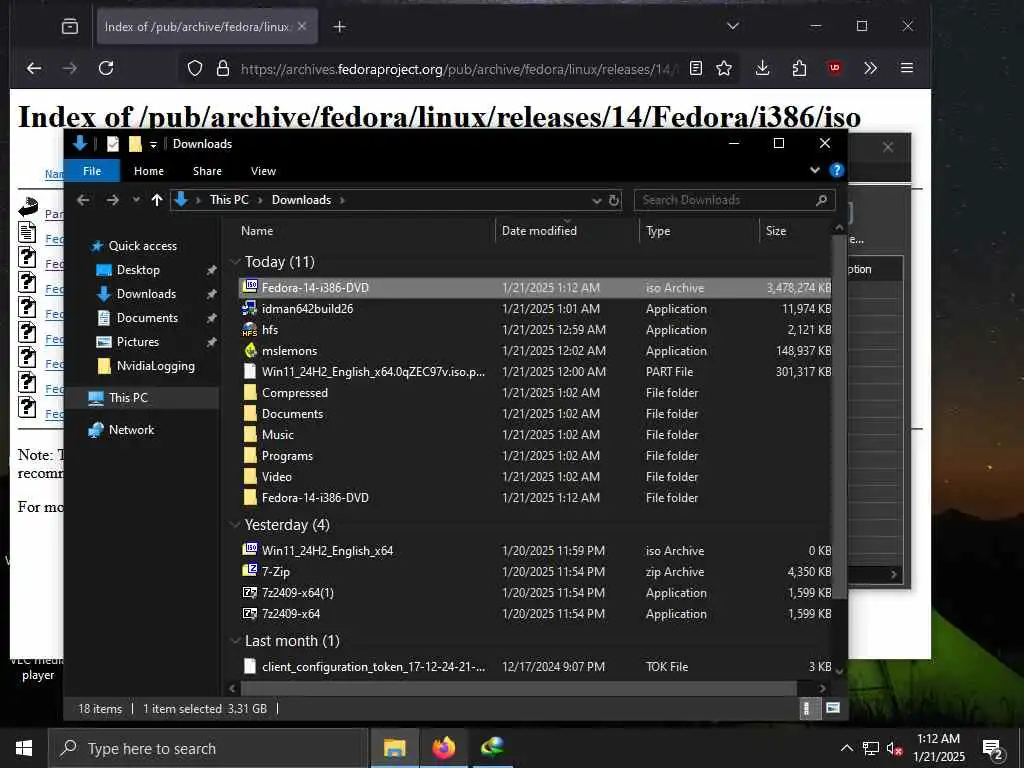Open Firefox recent browsing view icon

[x=70, y=26]
